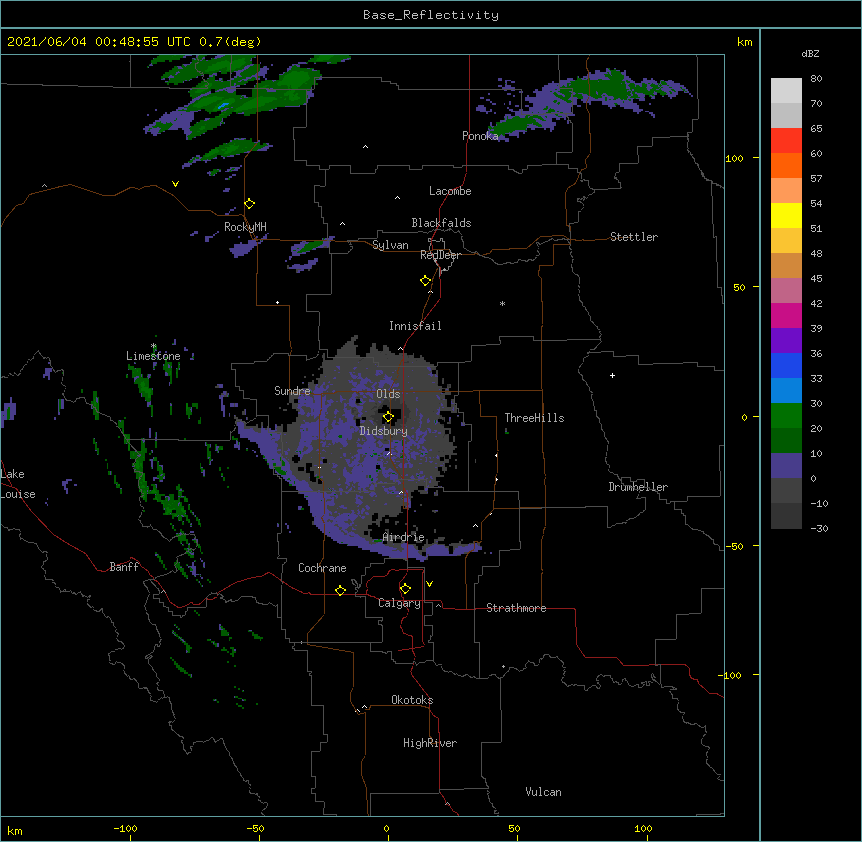Select the 36 dBZ blue color swatch
862x842 pixels.
click(x=786, y=365)
